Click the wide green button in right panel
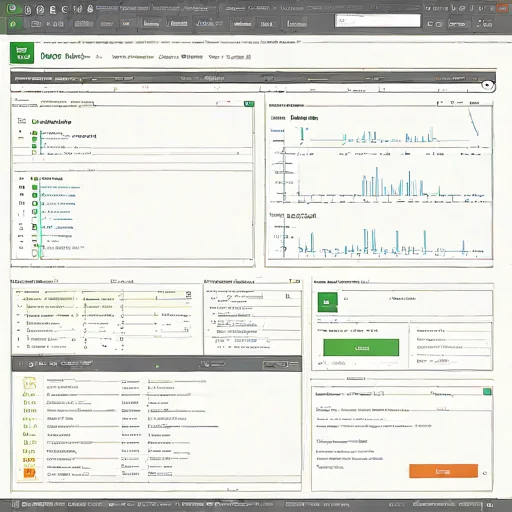This screenshot has width=512, height=512. pyautogui.click(x=361, y=348)
